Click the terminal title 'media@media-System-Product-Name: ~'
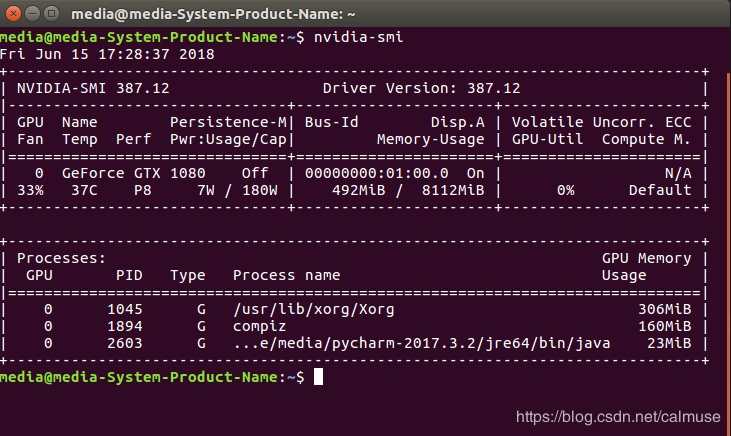Screen dimensions: 731x436 [213, 14]
